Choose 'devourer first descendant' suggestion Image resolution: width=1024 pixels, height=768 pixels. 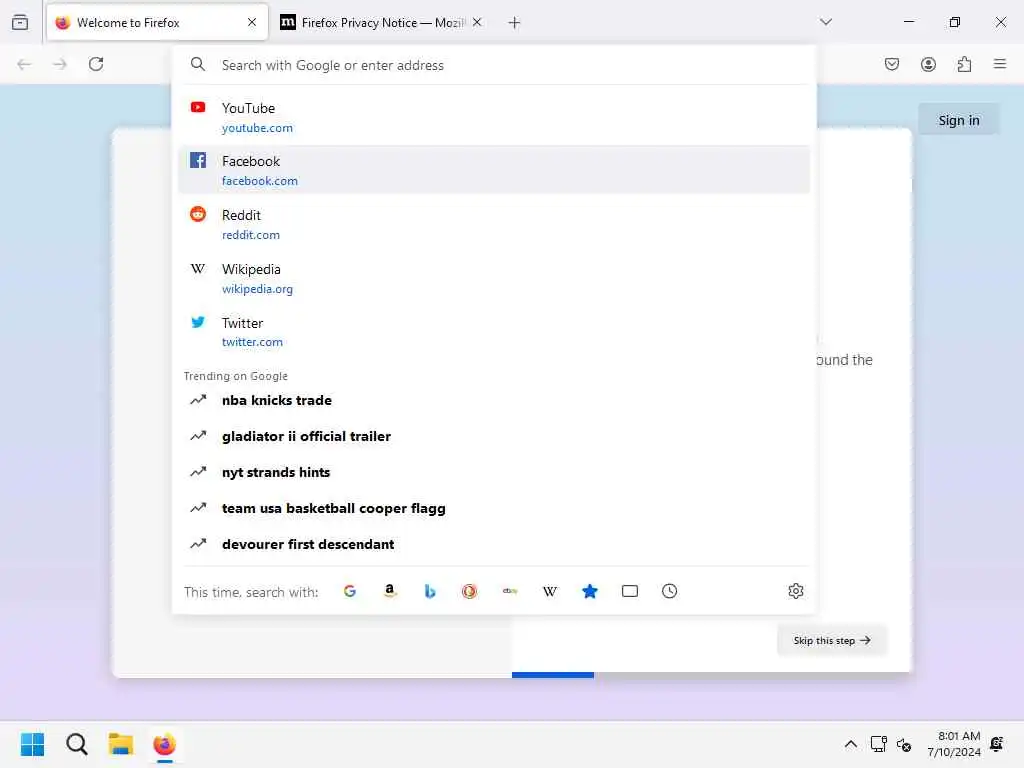tap(494, 544)
